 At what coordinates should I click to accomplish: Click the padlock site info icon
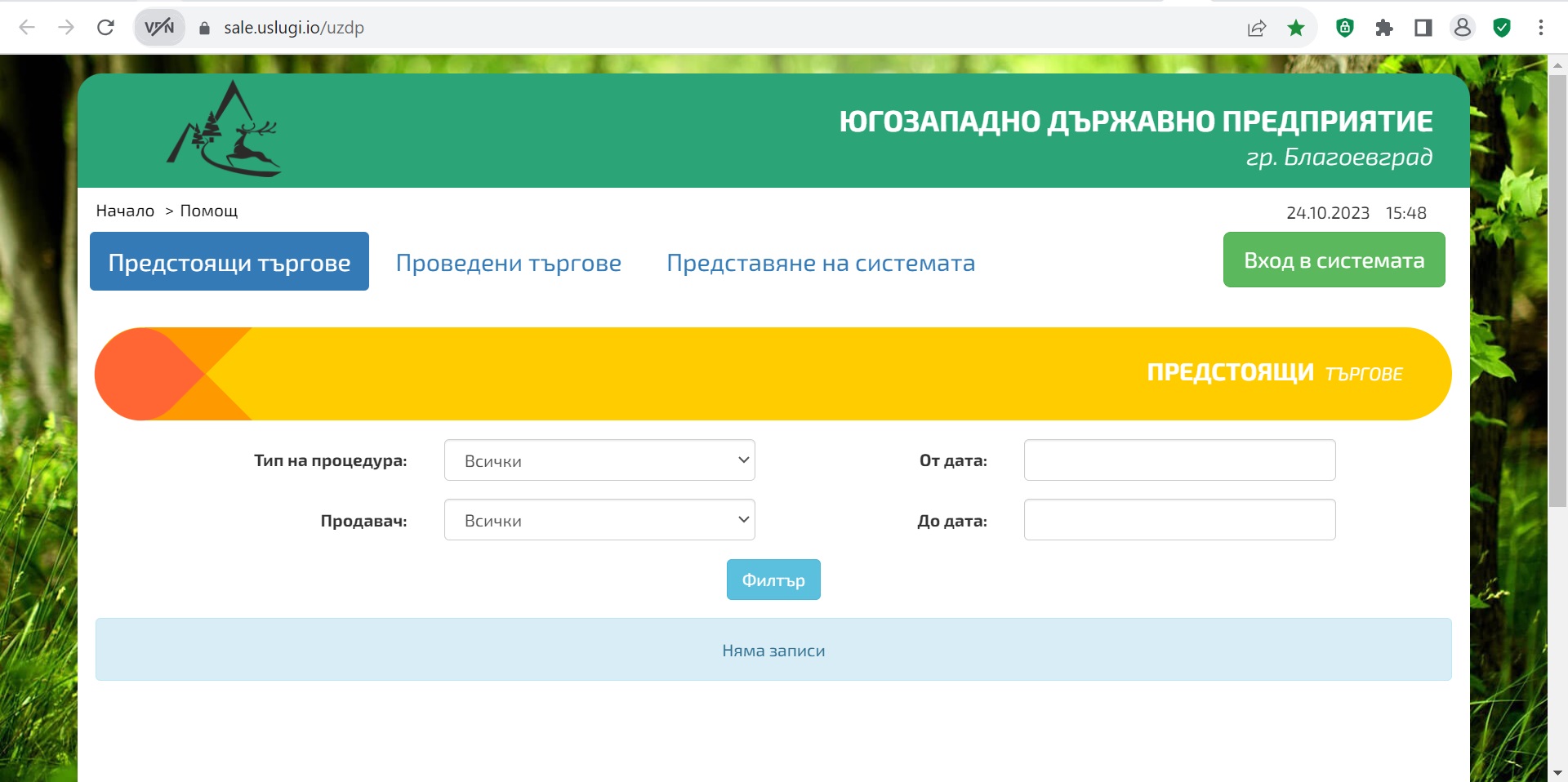click(x=205, y=28)
